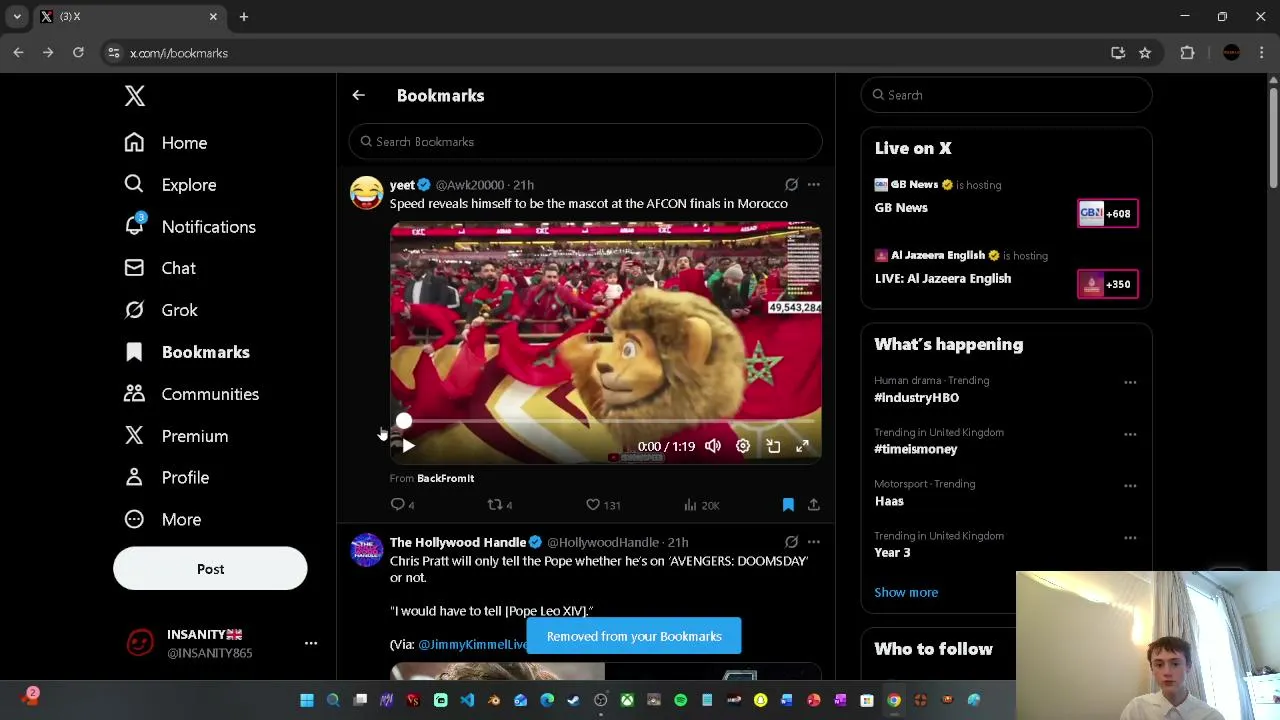This screenshot has width=1280, height=720.
Task: Open Steam from taskbar
Action: pyautogui.click(x=574, y=701)
